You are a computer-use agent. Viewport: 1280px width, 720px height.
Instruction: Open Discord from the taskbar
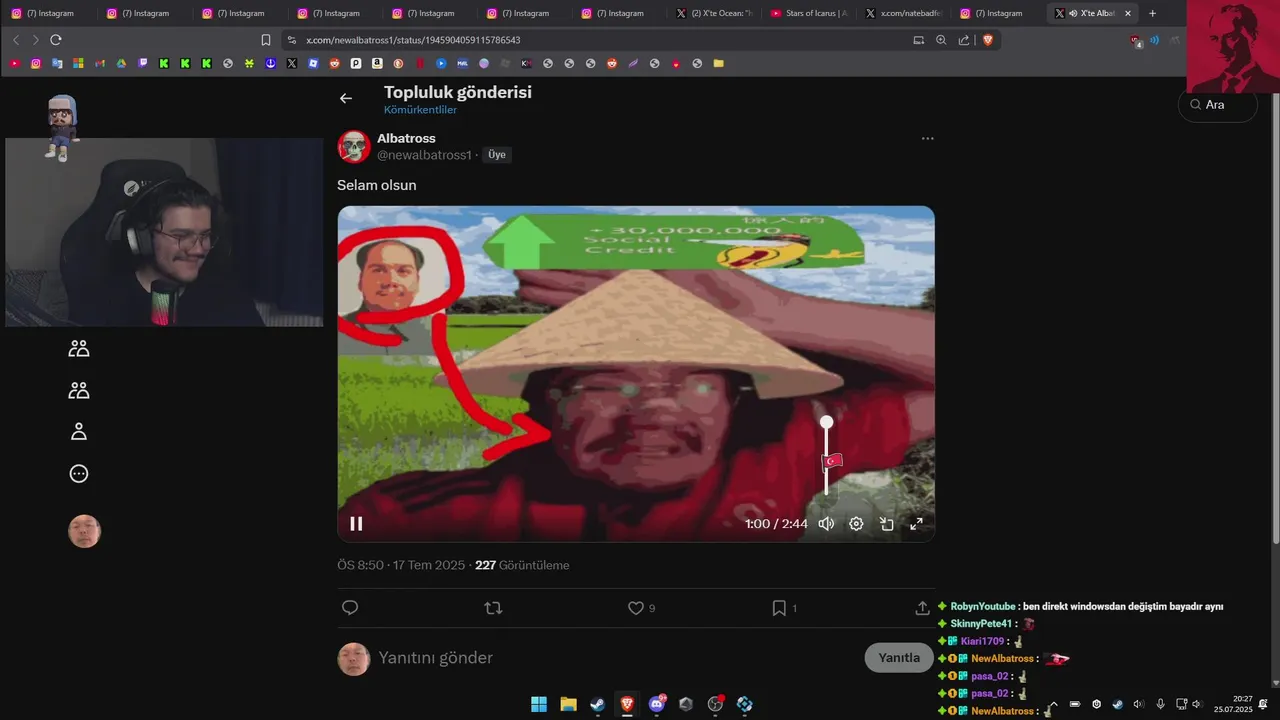click(657, 704)
